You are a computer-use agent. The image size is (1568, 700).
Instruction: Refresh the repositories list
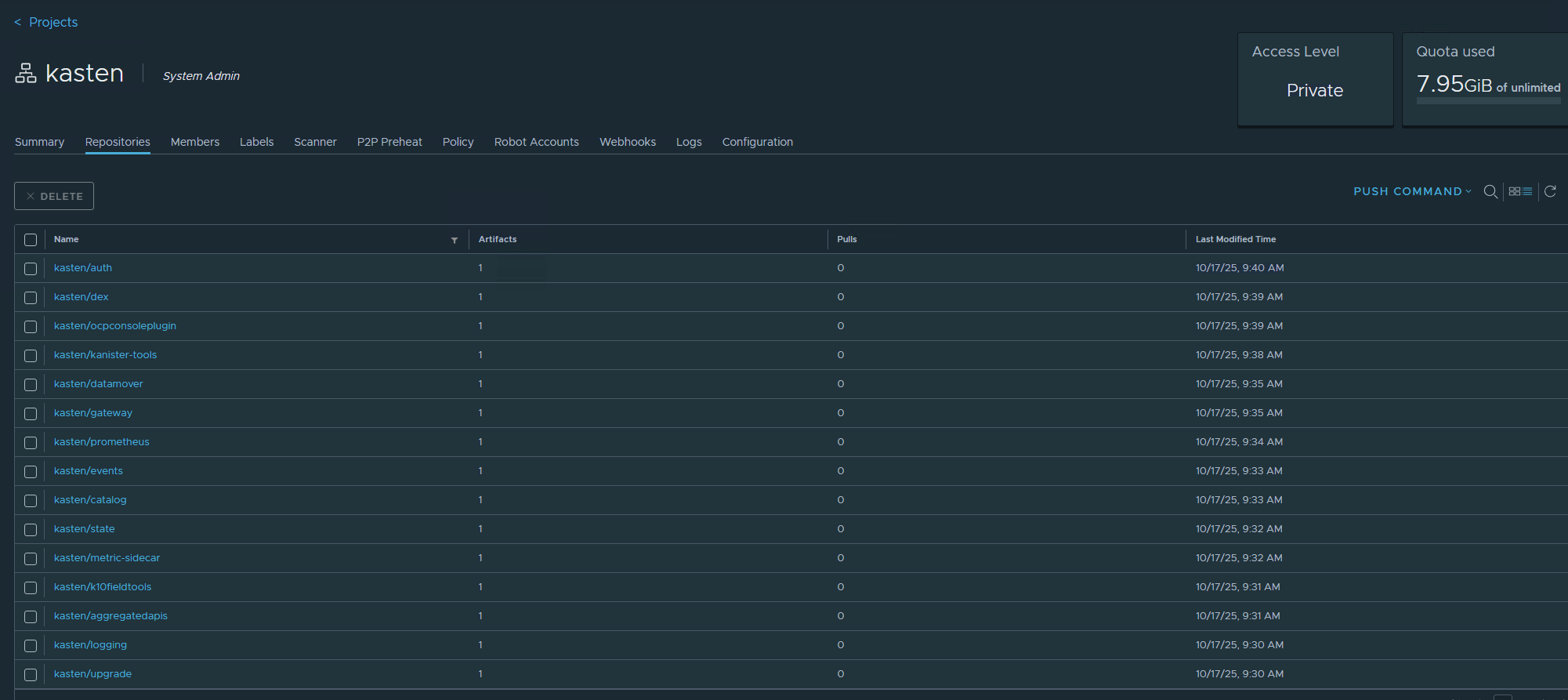1550,192
